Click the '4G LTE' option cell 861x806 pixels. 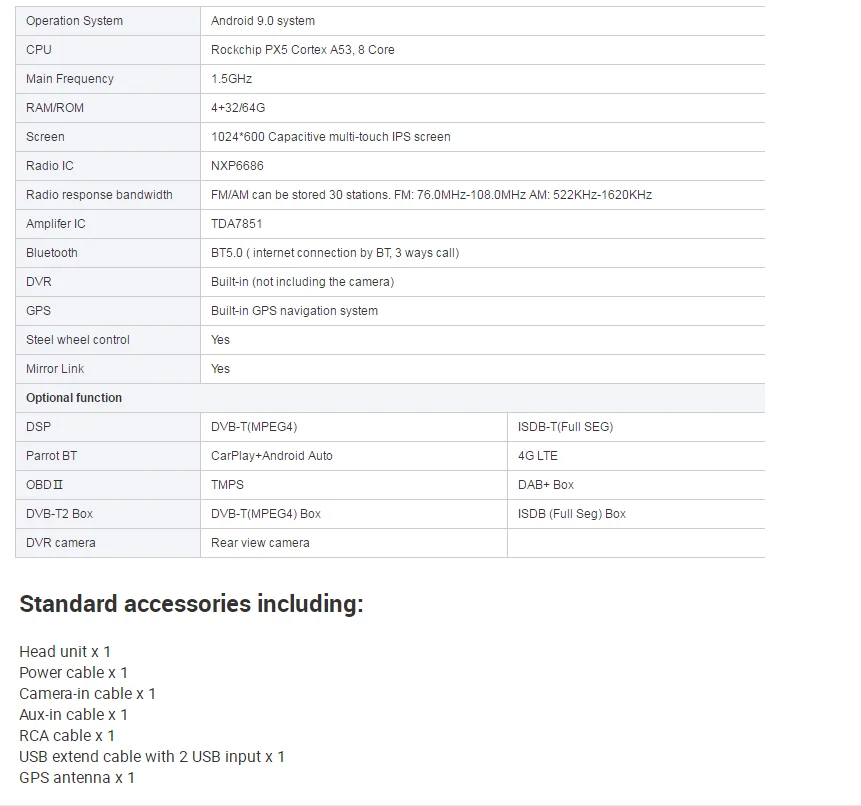538,456
